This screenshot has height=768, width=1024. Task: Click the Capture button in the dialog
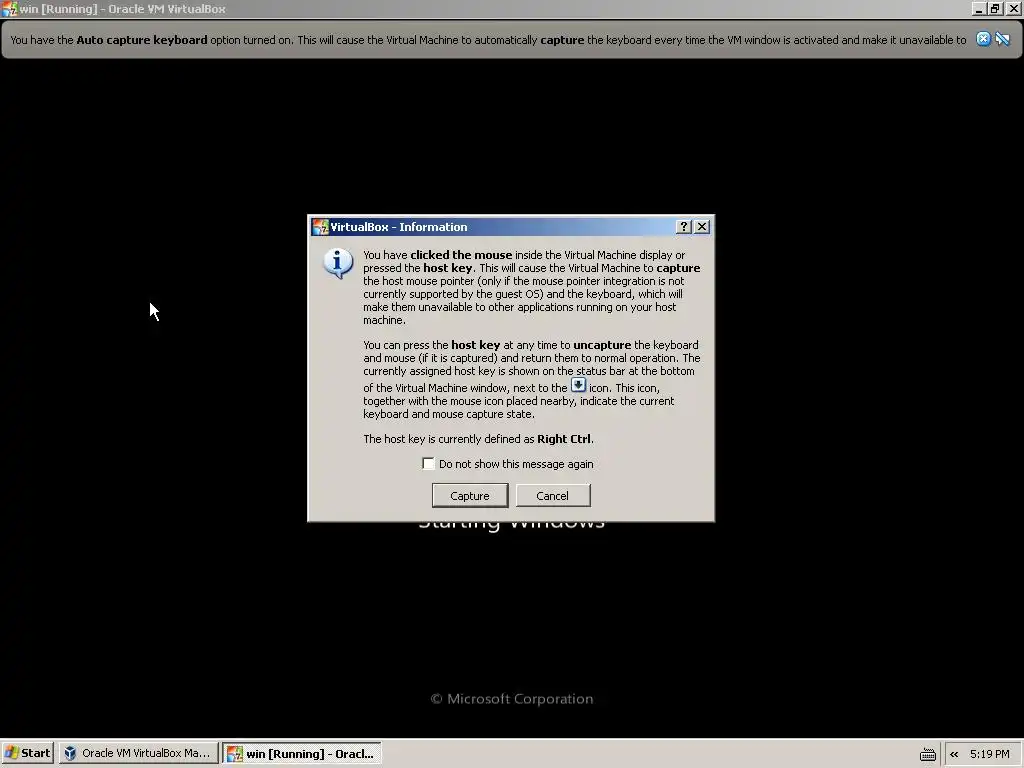[470, 496]
